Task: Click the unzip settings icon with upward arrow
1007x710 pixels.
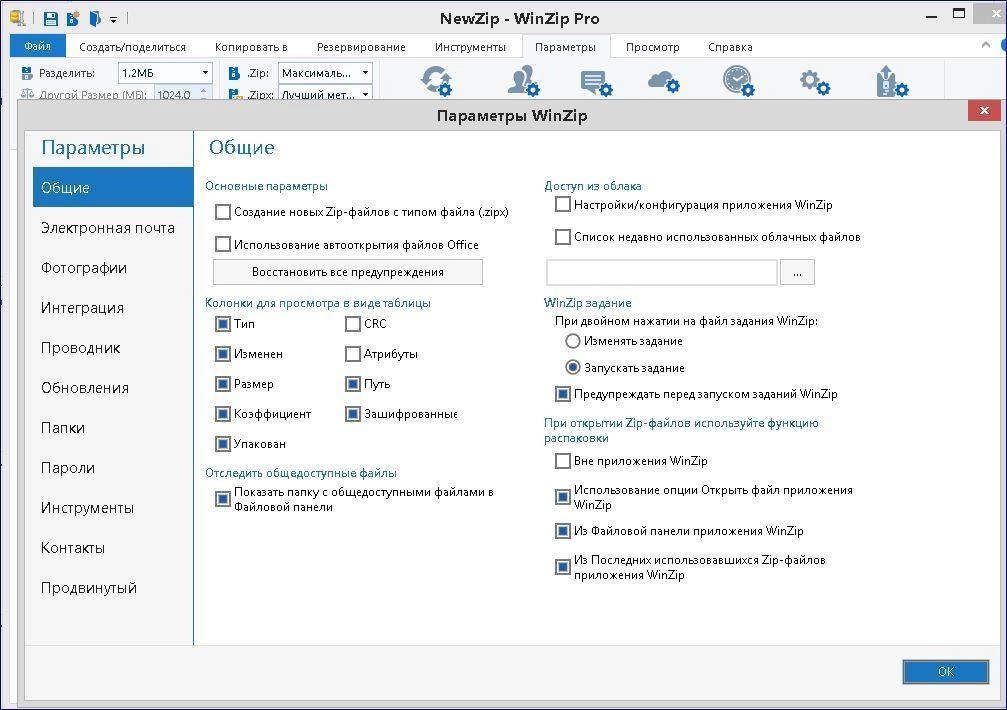Action: click(892, 81)
